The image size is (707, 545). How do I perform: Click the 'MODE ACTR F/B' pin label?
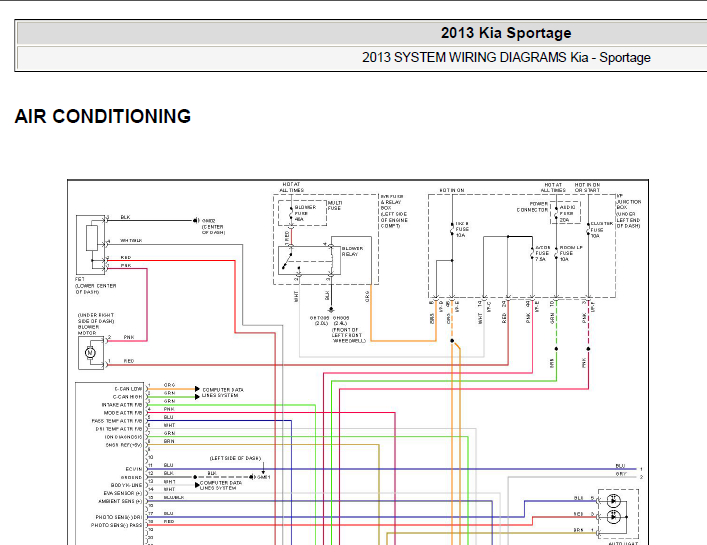[x=123, y=413]
